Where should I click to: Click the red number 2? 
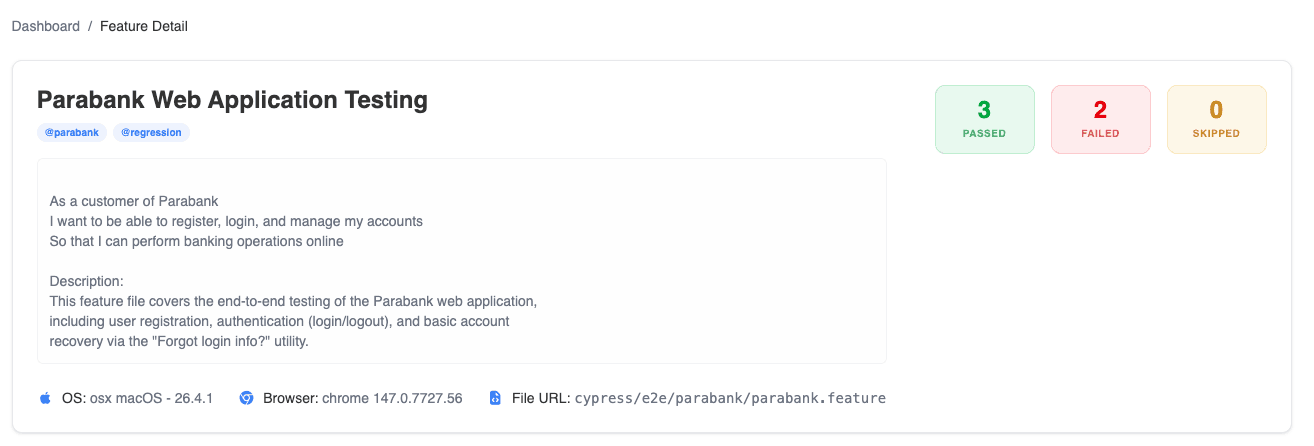[x=1100, y=110]
